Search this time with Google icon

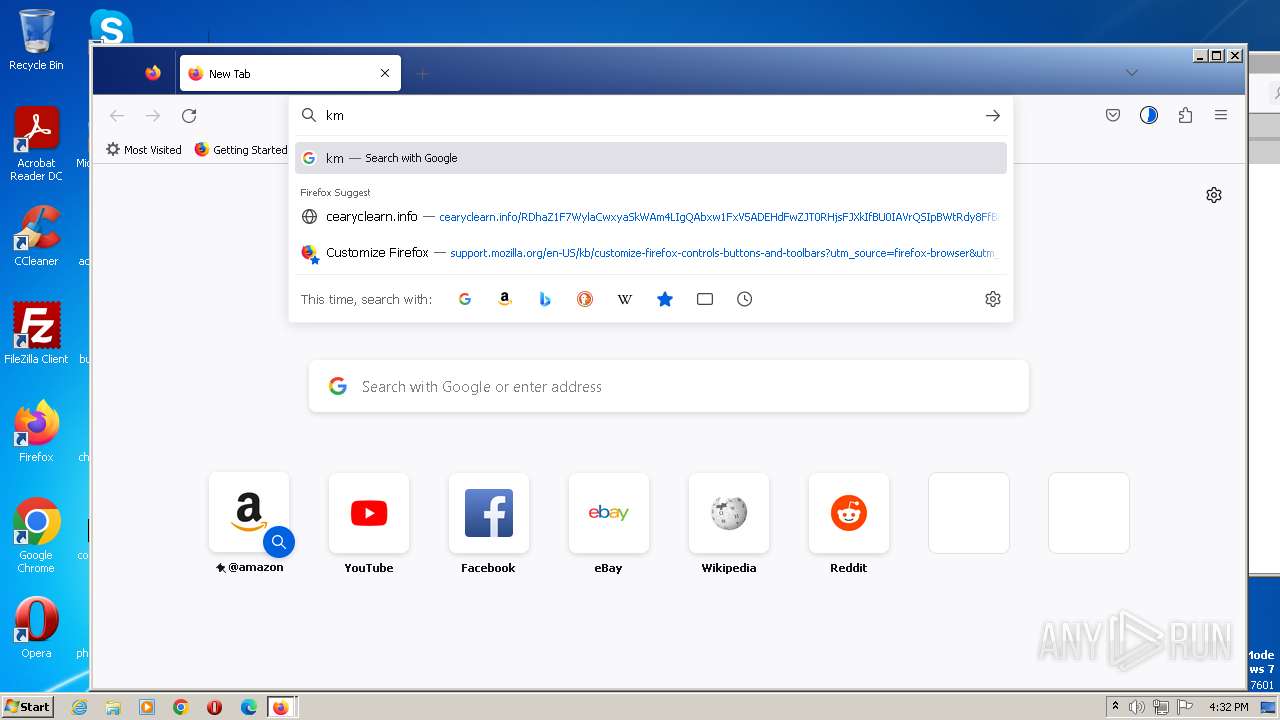pyautogui.click(x=465, y=299)
